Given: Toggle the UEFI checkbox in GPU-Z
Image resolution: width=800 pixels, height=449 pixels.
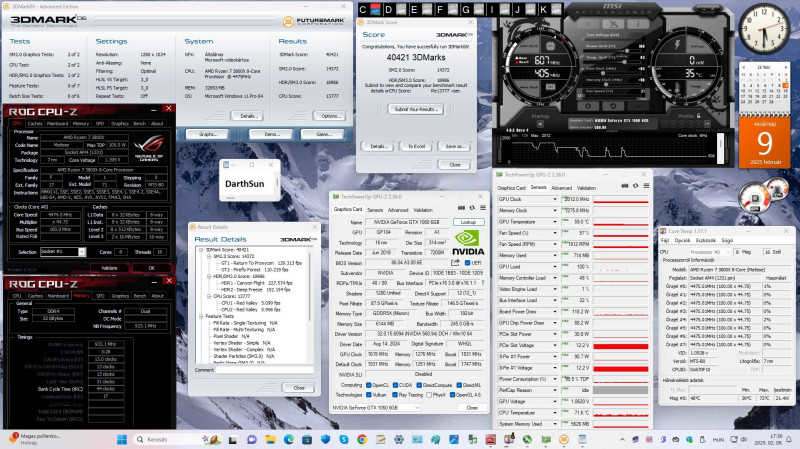Looking at the screenshot, I should [x=467, y=263].
